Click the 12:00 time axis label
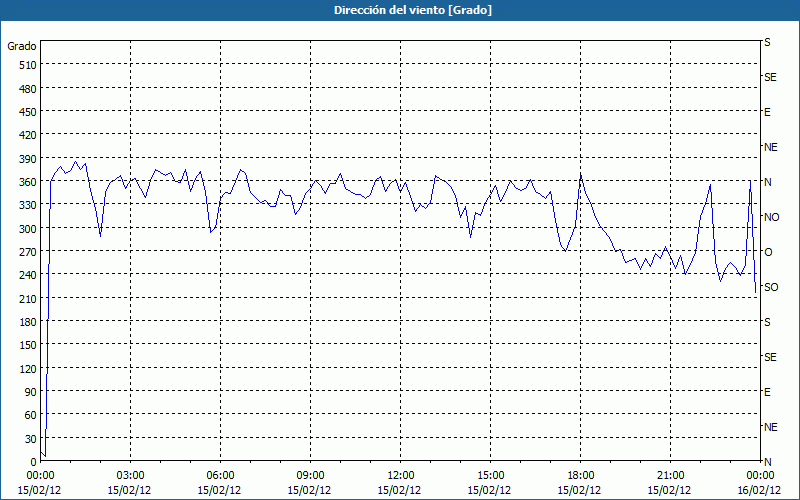800x500 pixels. point(400,476)
